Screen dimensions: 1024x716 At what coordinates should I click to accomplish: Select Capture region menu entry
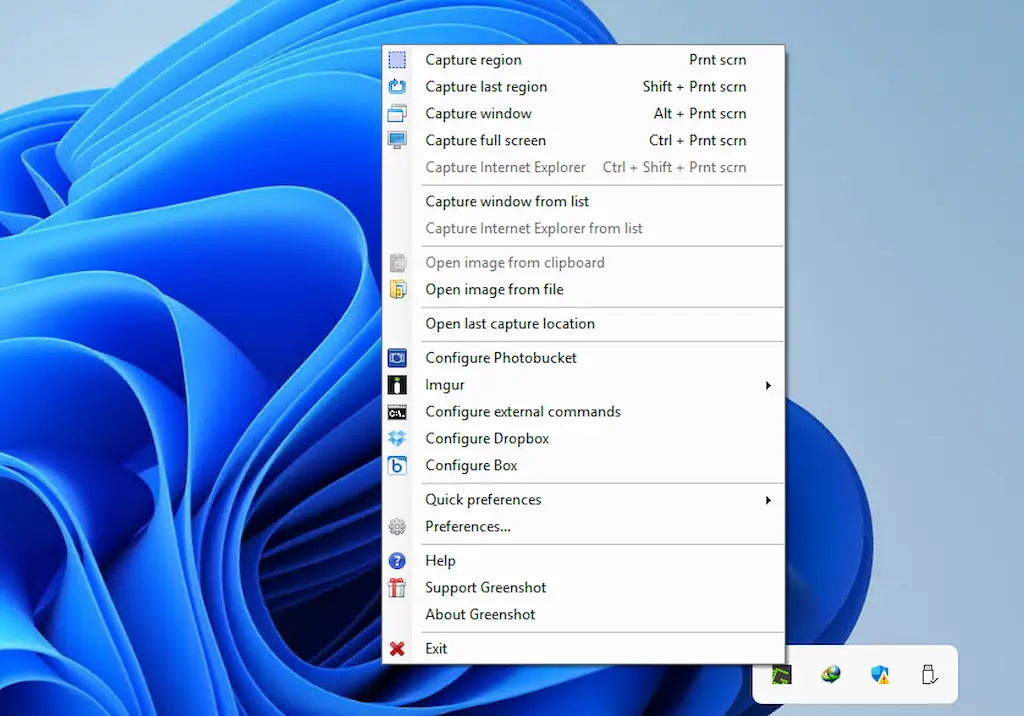pyautogui.click(x=583, y=59)
